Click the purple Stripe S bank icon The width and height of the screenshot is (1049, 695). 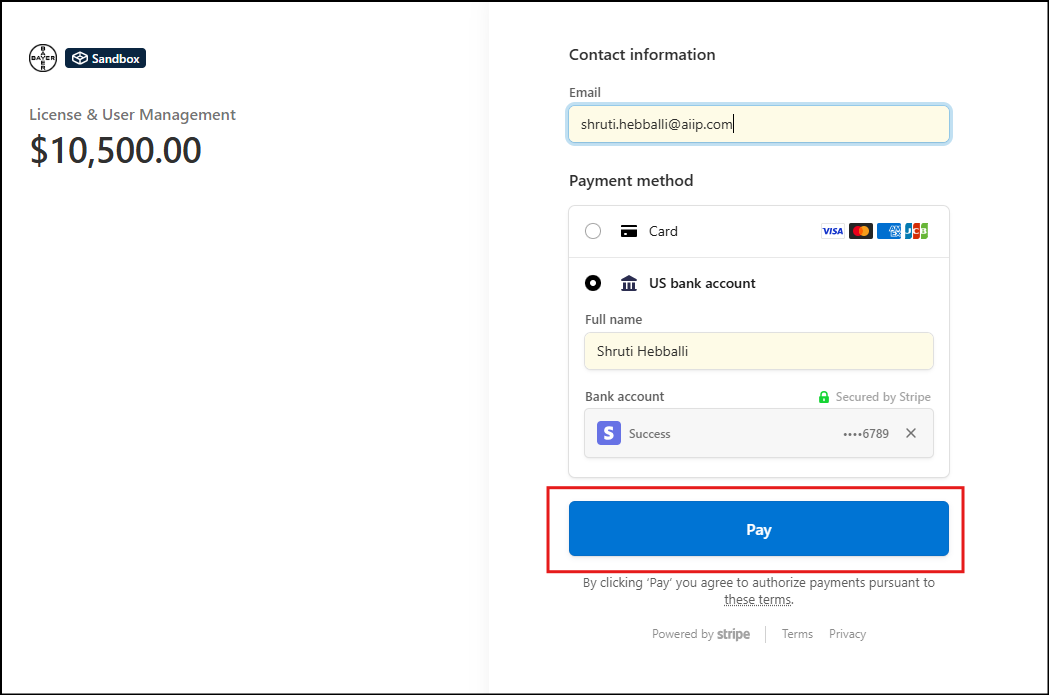point(609,433)
